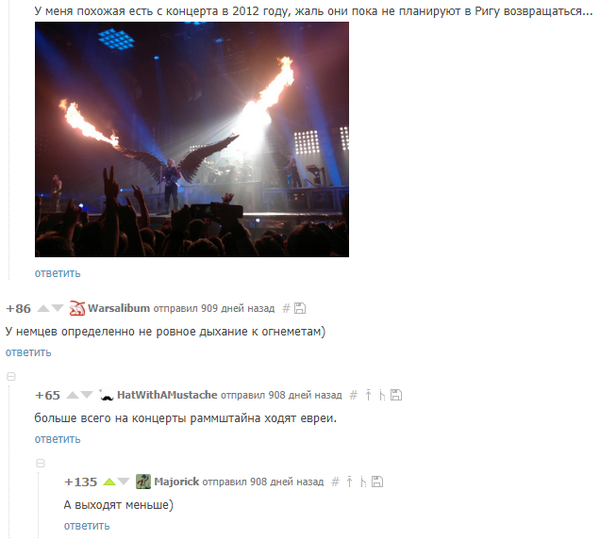Save Majorick's comment with floppy icon
This screenshot has width=600, height=539.
377,482
